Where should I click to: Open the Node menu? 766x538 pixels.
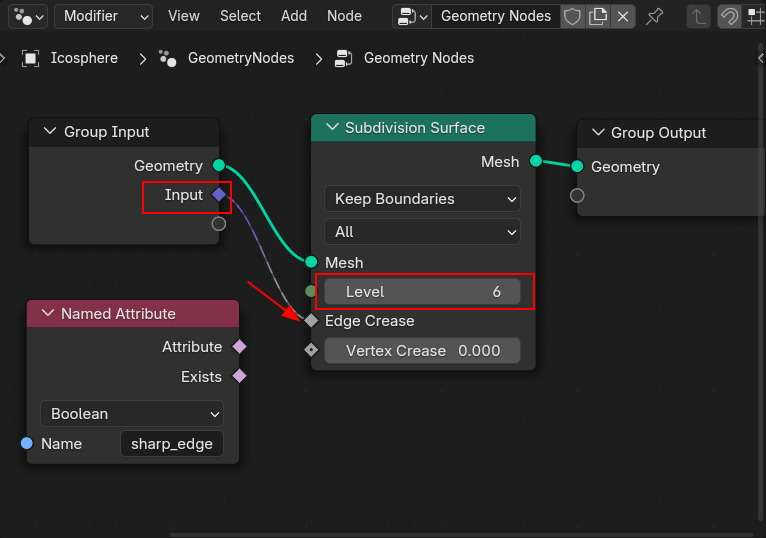(344, 16)
